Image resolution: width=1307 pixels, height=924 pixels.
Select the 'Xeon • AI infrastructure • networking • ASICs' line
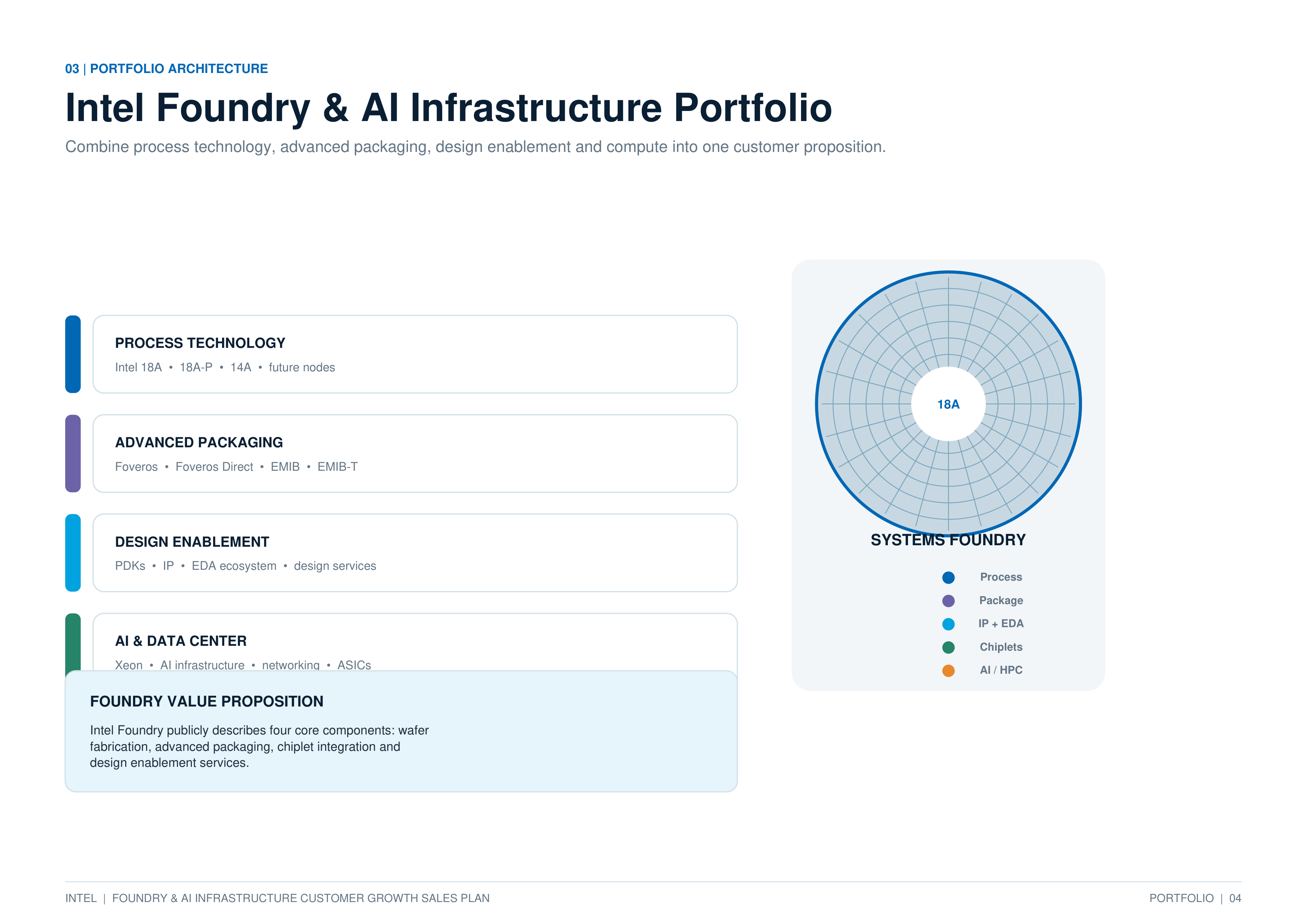(x=243, y=664)
